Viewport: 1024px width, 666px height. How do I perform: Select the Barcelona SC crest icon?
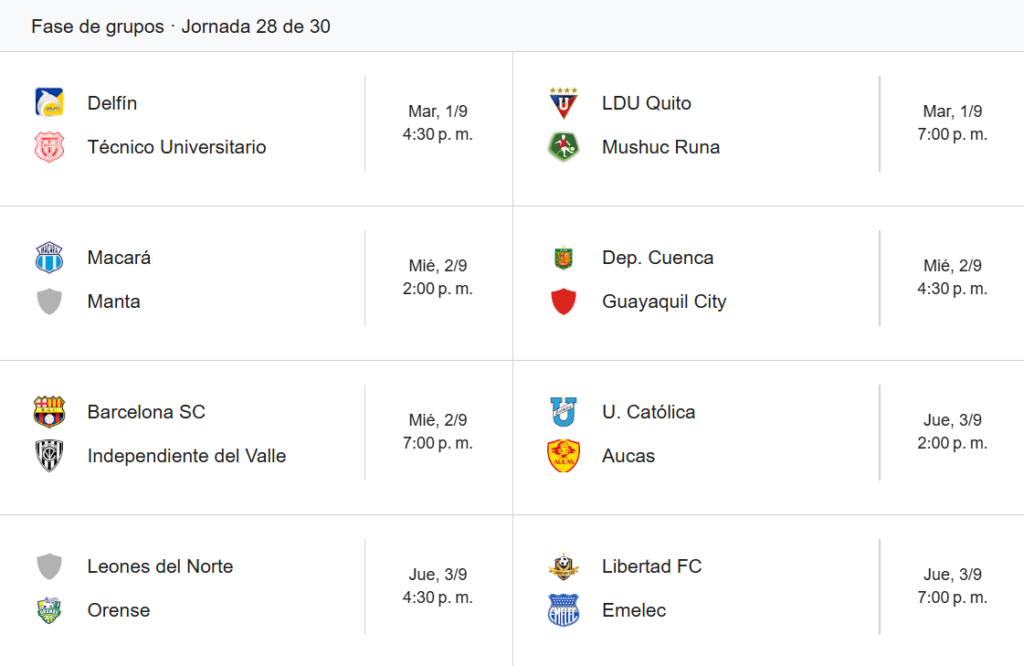click(x=49, y=412)
